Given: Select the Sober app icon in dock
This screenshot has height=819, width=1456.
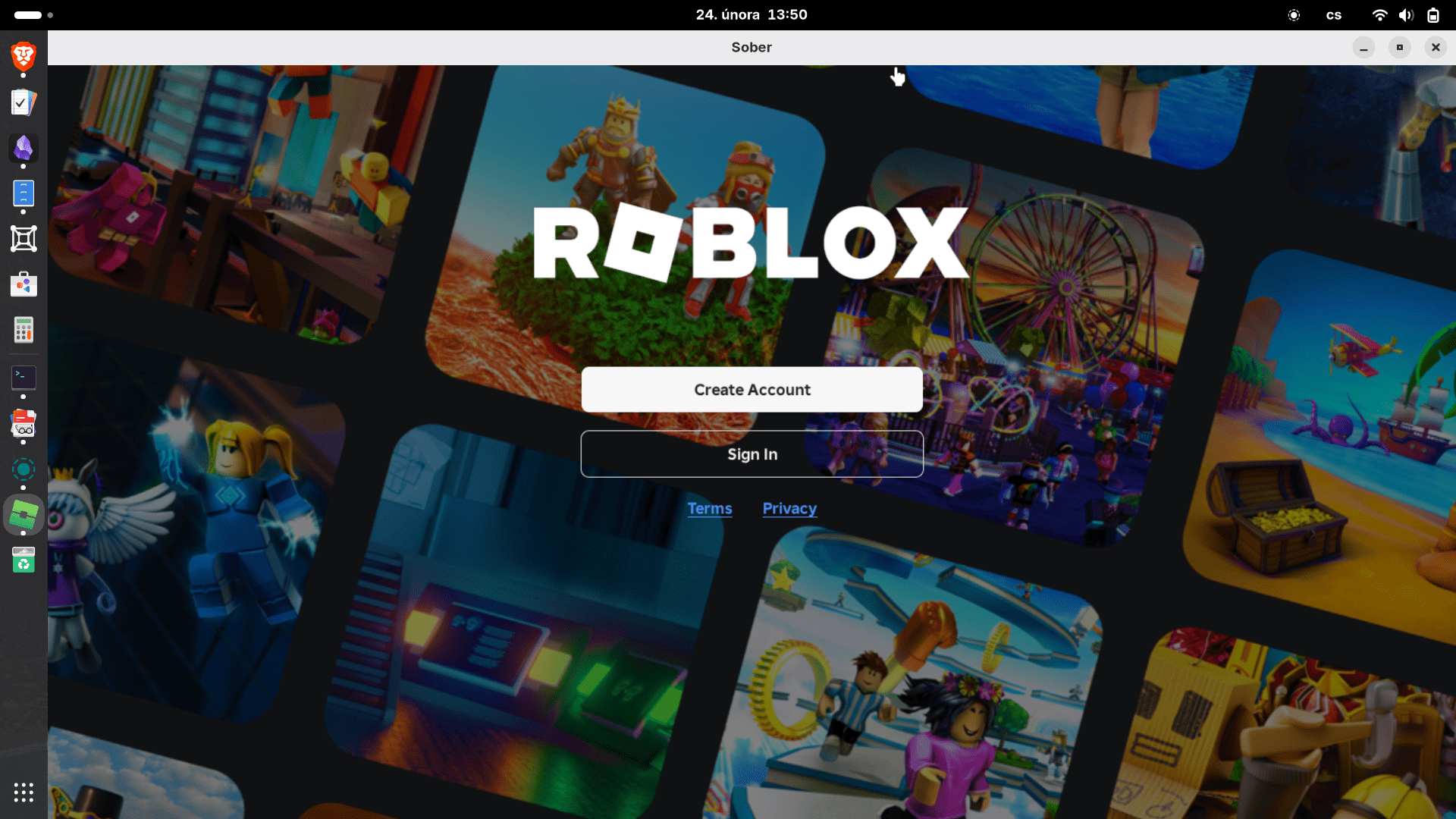Looking at the screenshot, I should click(24, 516).
